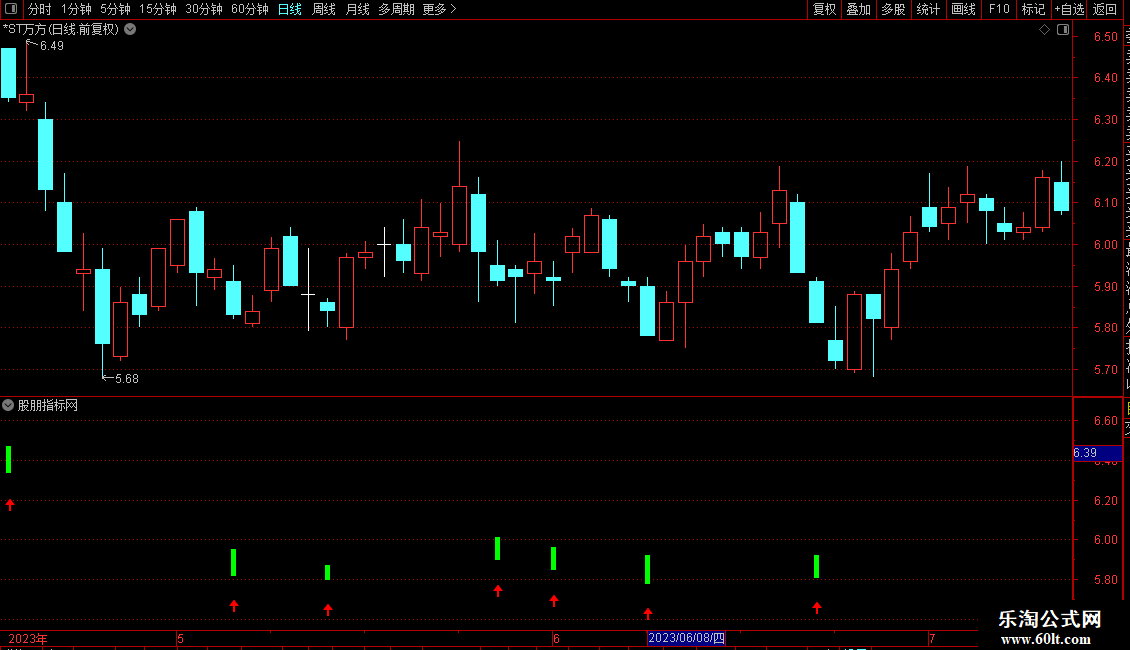Switch to 分时 intraday view
The height and width of the screenshot is (650, 1130).
tap(40, 9)
